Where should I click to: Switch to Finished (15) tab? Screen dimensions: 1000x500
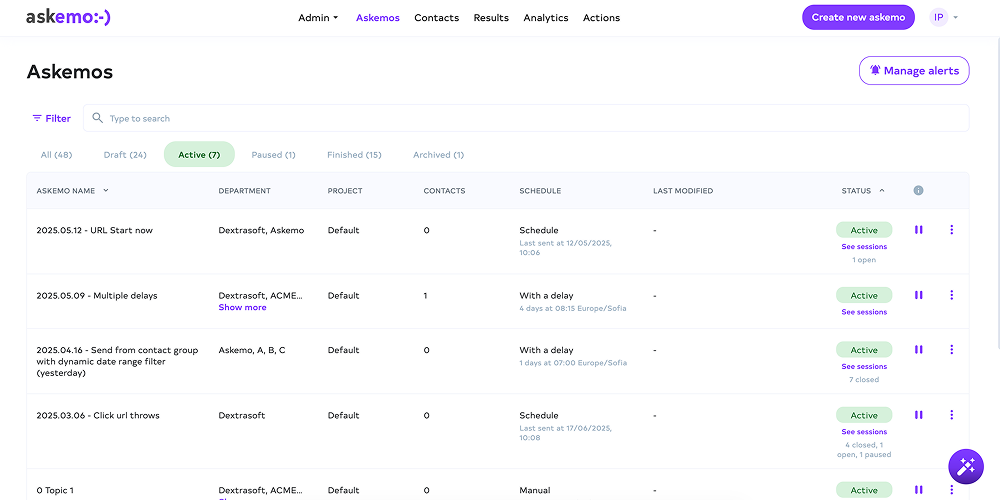pos(354,154)
